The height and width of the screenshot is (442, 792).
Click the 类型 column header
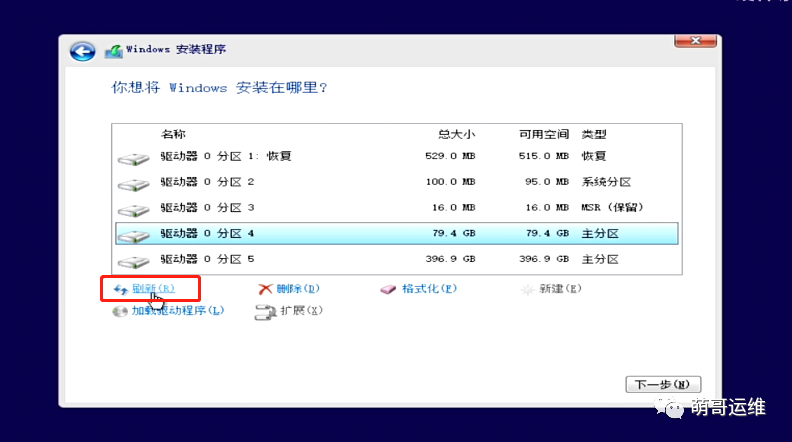594,134
